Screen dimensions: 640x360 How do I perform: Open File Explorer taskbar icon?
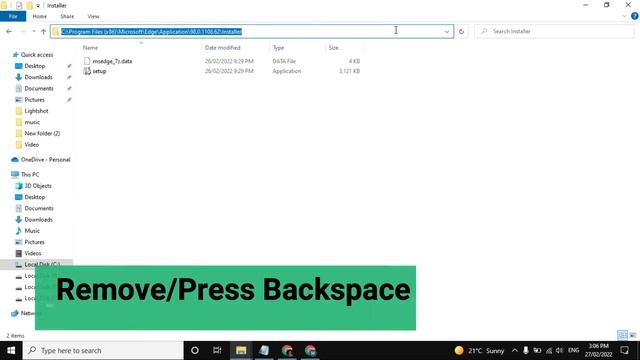coord(241,351)
